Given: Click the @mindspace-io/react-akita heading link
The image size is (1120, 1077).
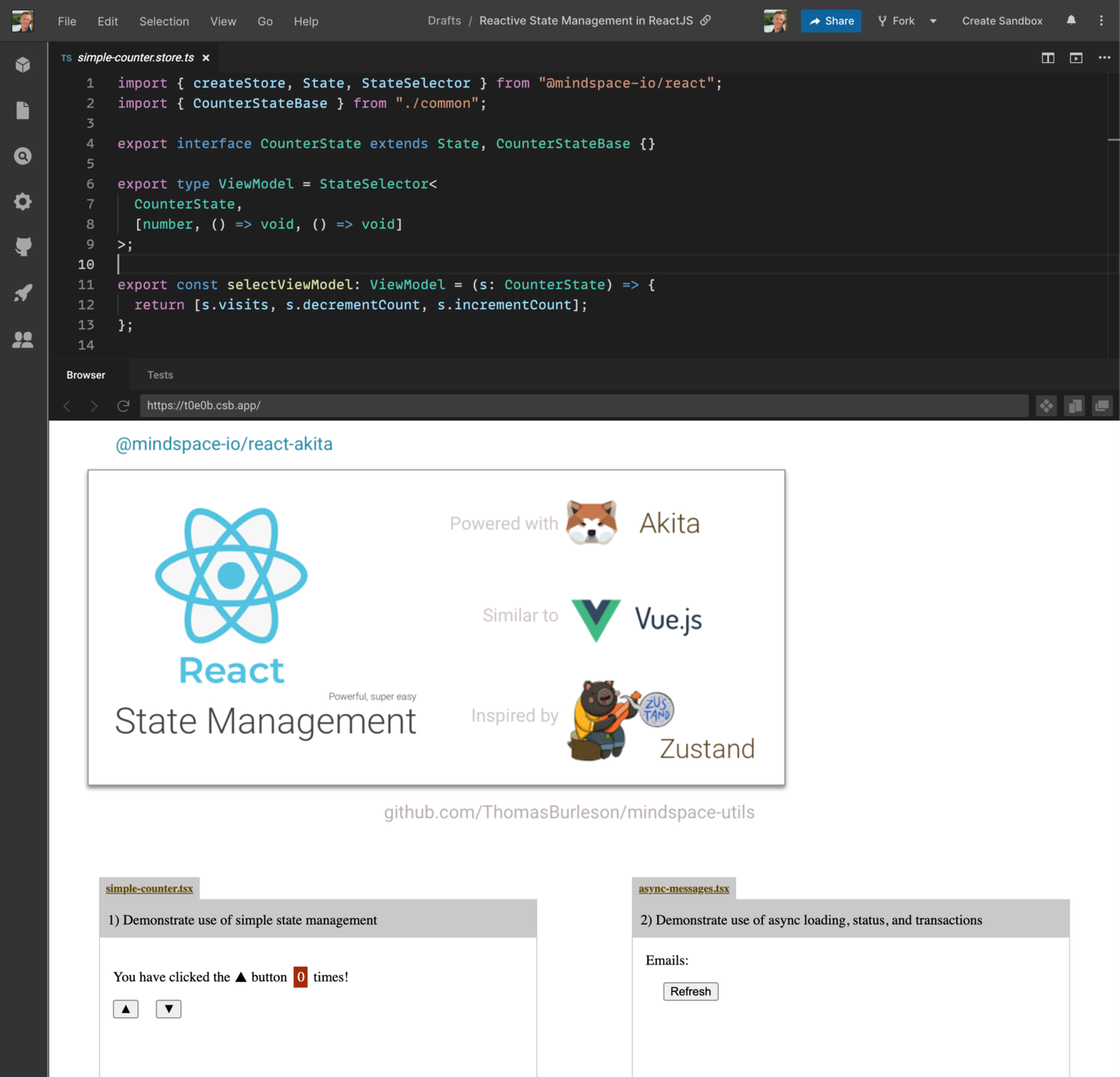Looking at the screenshot, I should tap(224, 444).
